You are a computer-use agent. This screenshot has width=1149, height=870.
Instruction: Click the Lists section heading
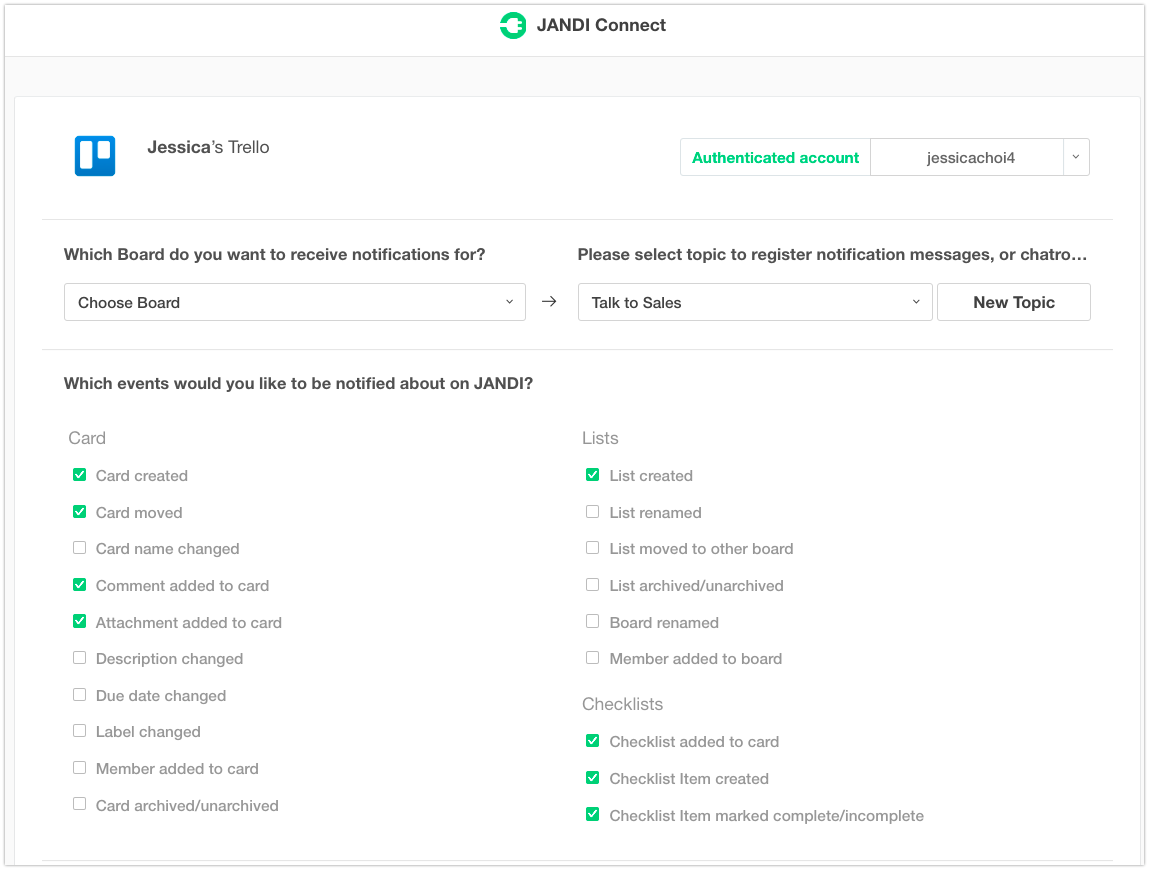pyautogui.click(x=600, y=438)
